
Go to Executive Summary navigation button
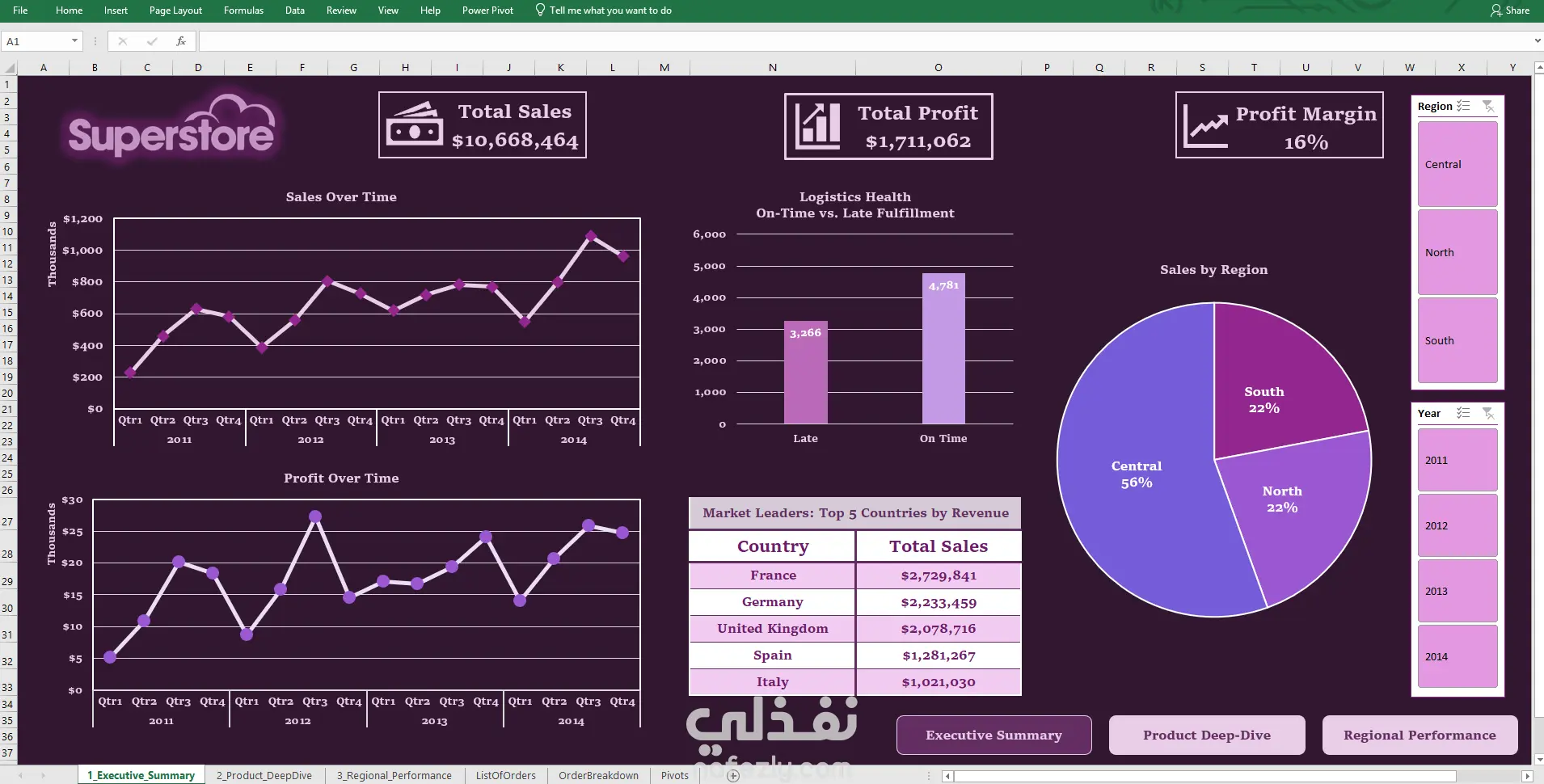coord(993,735)
